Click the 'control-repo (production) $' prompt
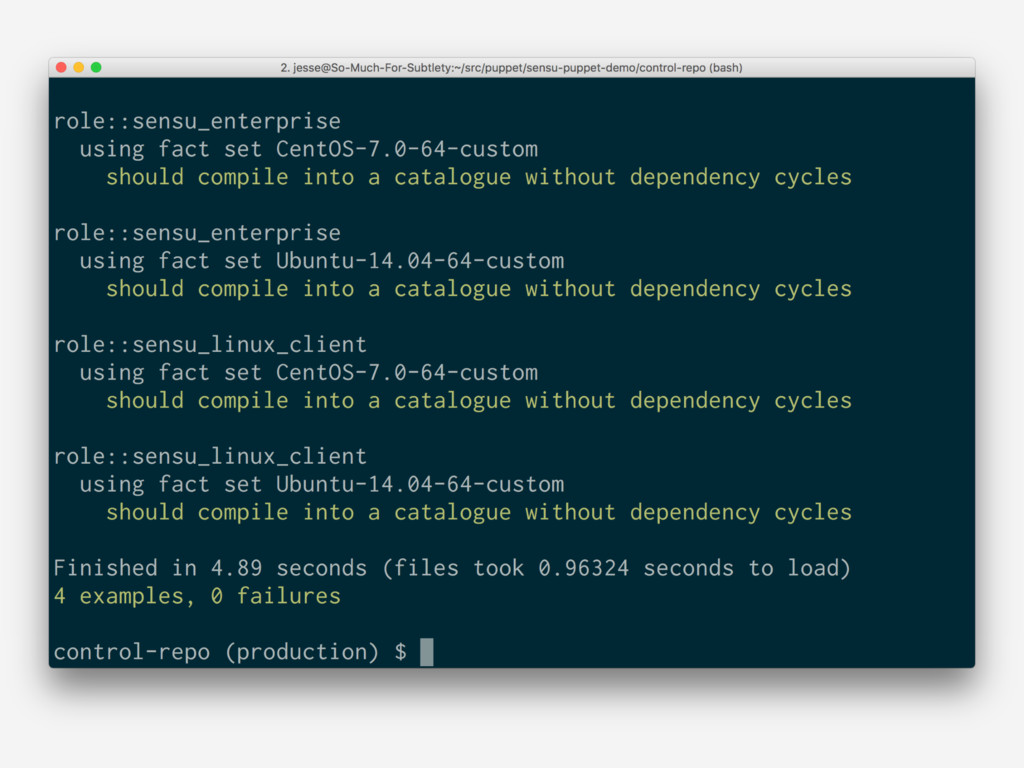The image size is (1024, 768). coord(230,652)
